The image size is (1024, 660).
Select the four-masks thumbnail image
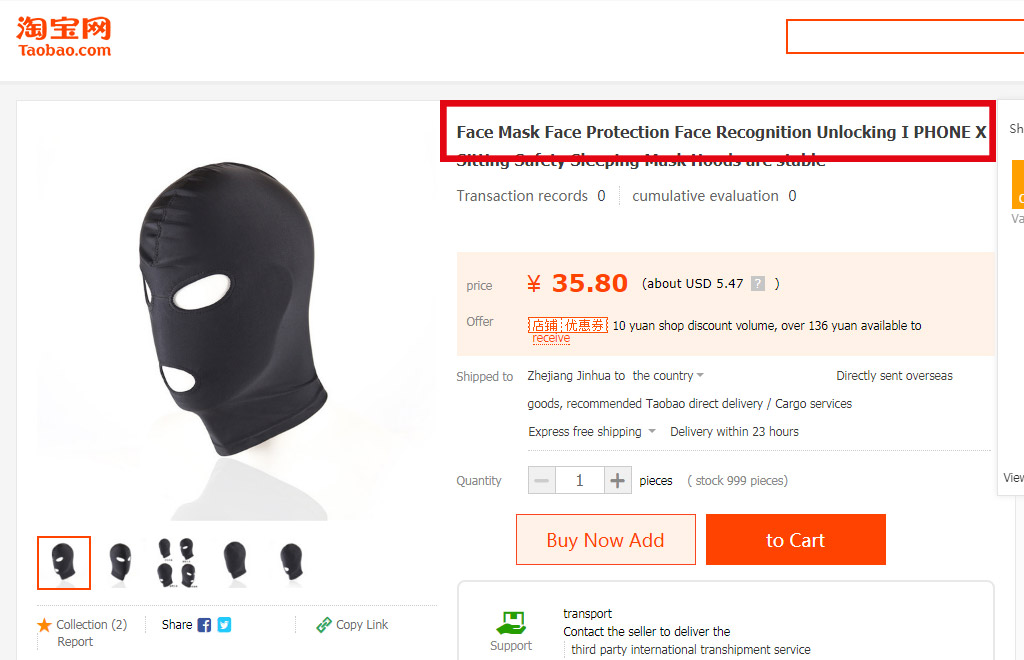(x=177, y=563)
